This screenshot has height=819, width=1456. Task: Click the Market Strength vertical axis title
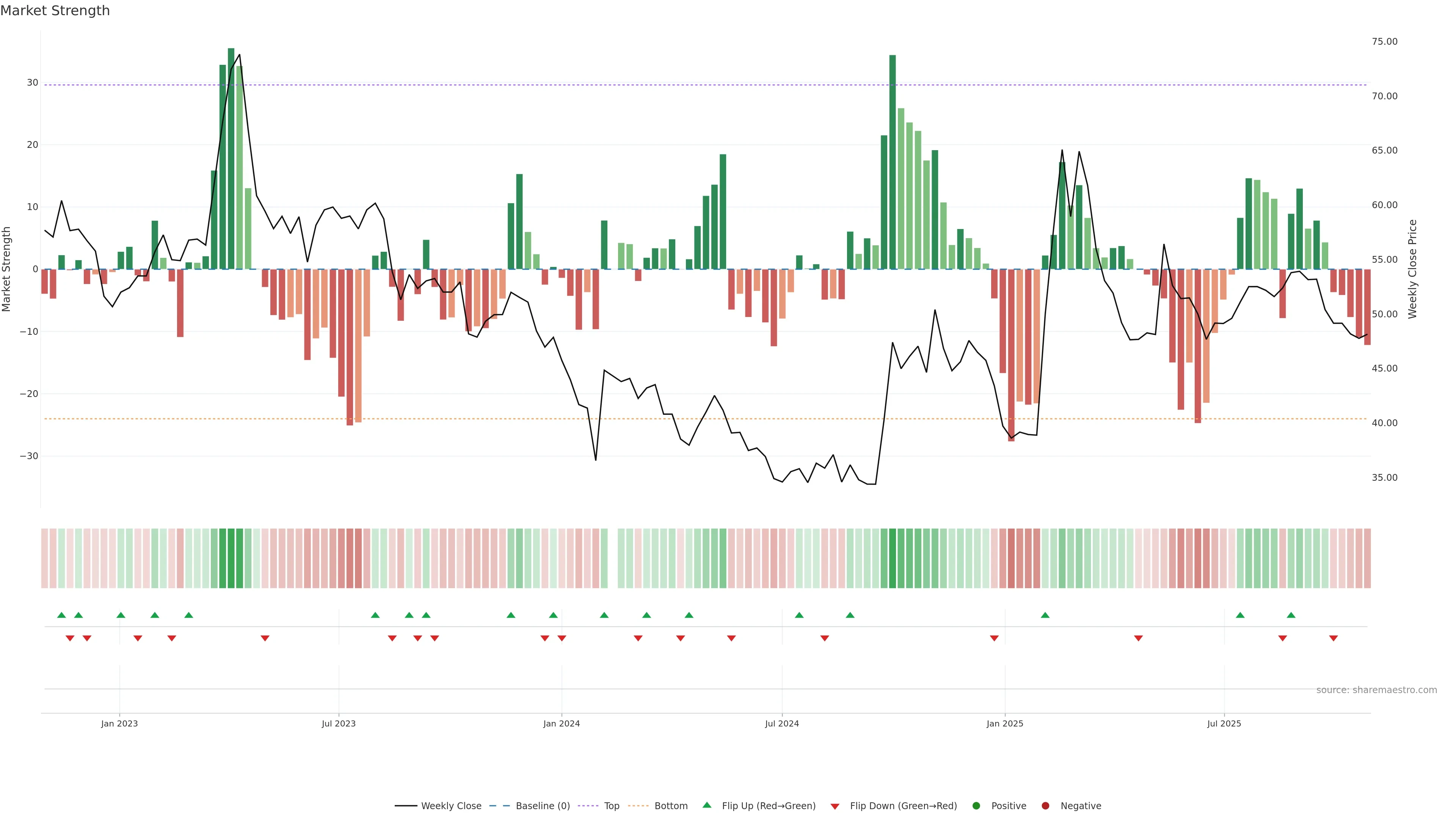click(x=7, y=269)
